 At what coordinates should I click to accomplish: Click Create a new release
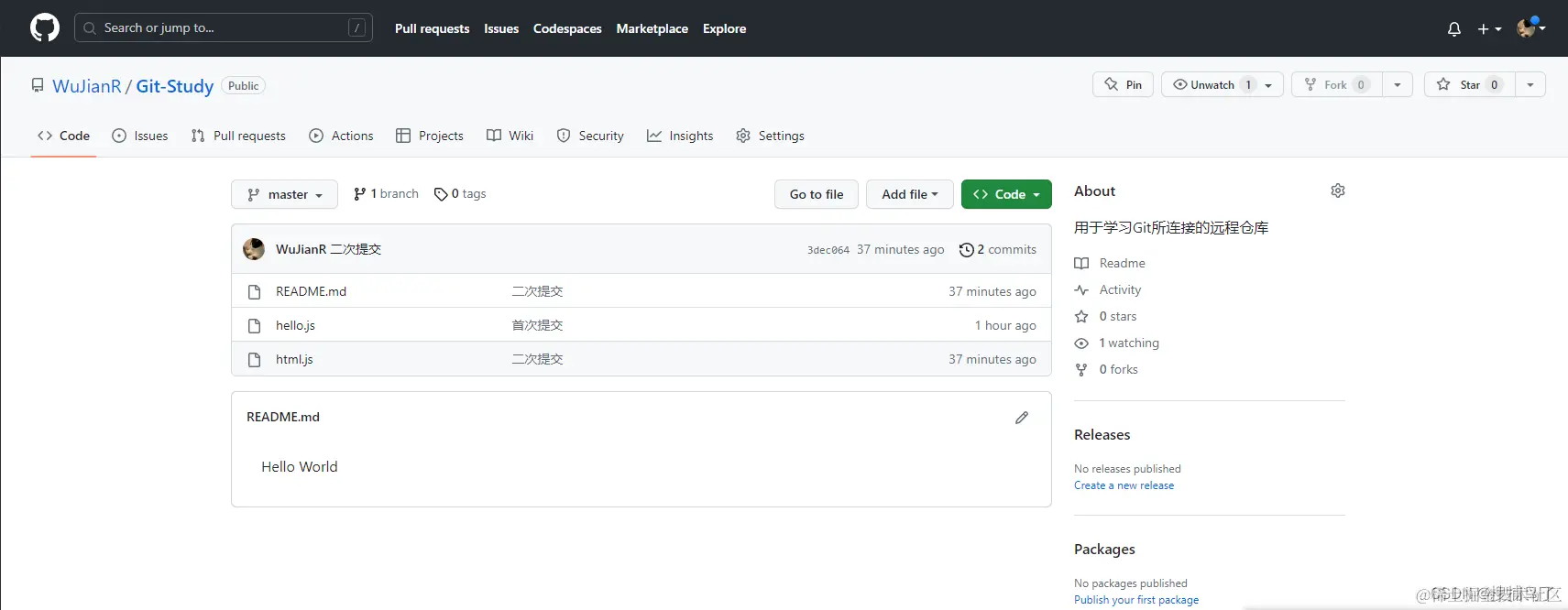click(x=1124, y=485)
